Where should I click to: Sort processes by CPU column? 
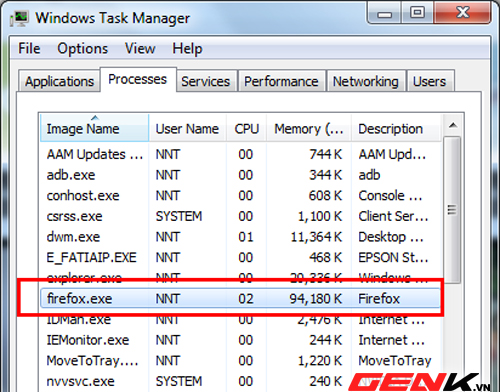[x=247, y=129]
